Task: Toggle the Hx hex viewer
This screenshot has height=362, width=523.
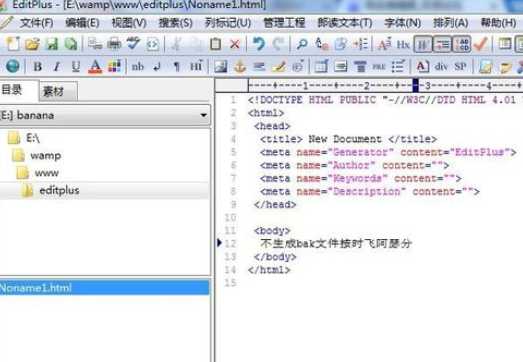Action: point(403,44)
